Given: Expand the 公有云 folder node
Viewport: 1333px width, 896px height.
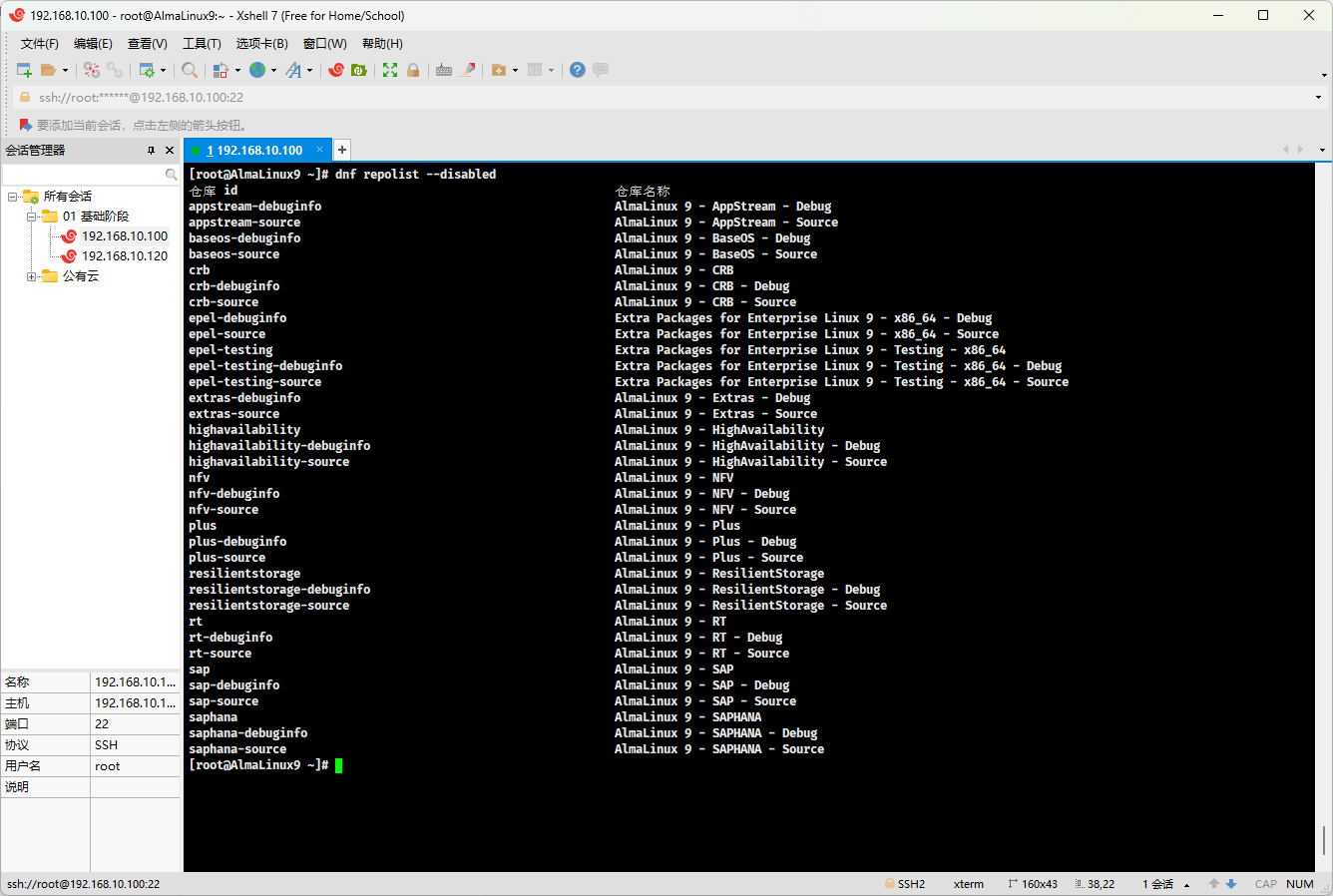Looking at the screenshot, I should pyautogui.click(x=32, y=276).
